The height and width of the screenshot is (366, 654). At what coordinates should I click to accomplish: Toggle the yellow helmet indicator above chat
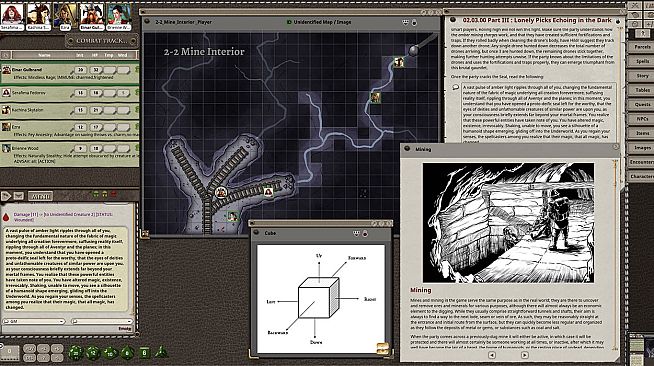[x=104, y=194]
